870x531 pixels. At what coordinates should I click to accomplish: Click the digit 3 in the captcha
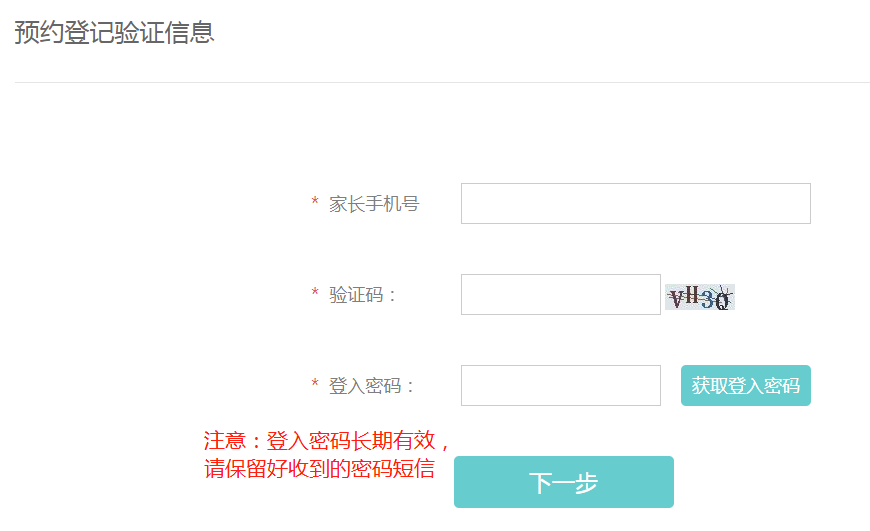[x=708, y=299]
